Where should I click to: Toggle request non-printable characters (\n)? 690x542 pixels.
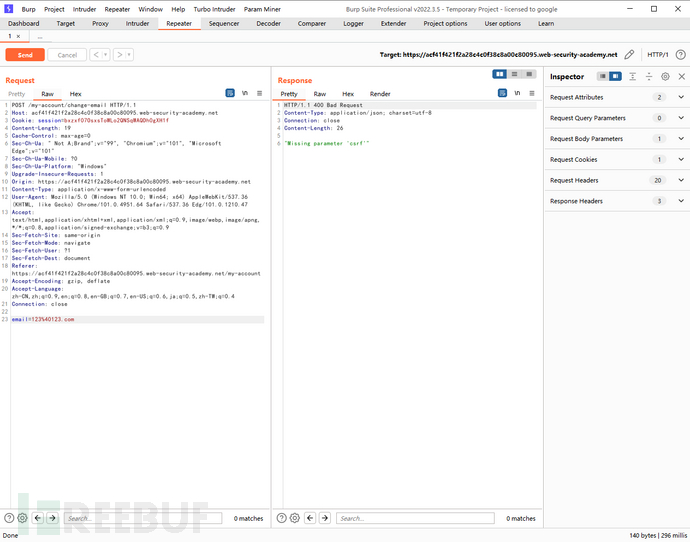(x=245, y=93)
